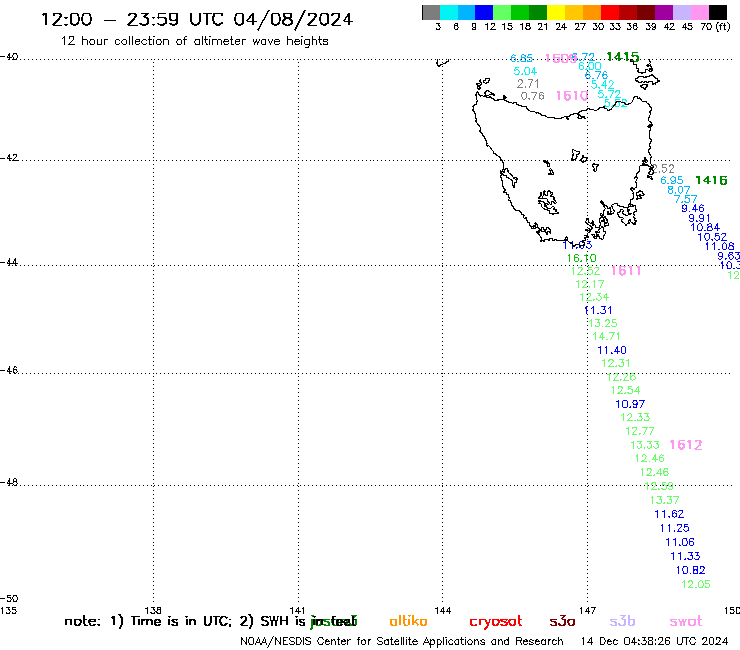The height and width of the screenshot is (650, 740).
Task: Click the green track time 1415
Action: click(622, 57)
